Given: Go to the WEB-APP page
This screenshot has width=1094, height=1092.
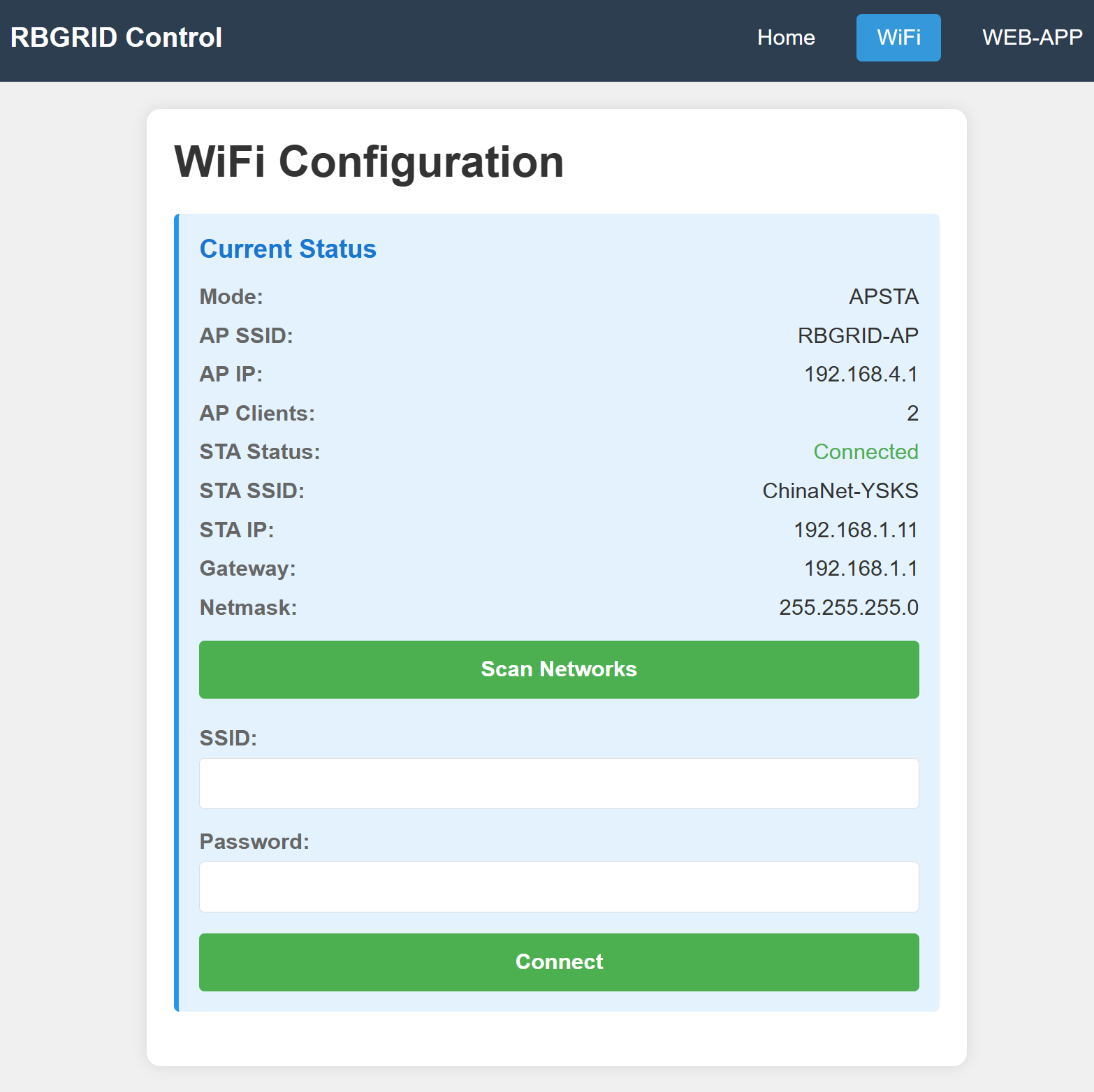Looking at the screenshot, I should pyautogui.click(x=1032, y=38).
